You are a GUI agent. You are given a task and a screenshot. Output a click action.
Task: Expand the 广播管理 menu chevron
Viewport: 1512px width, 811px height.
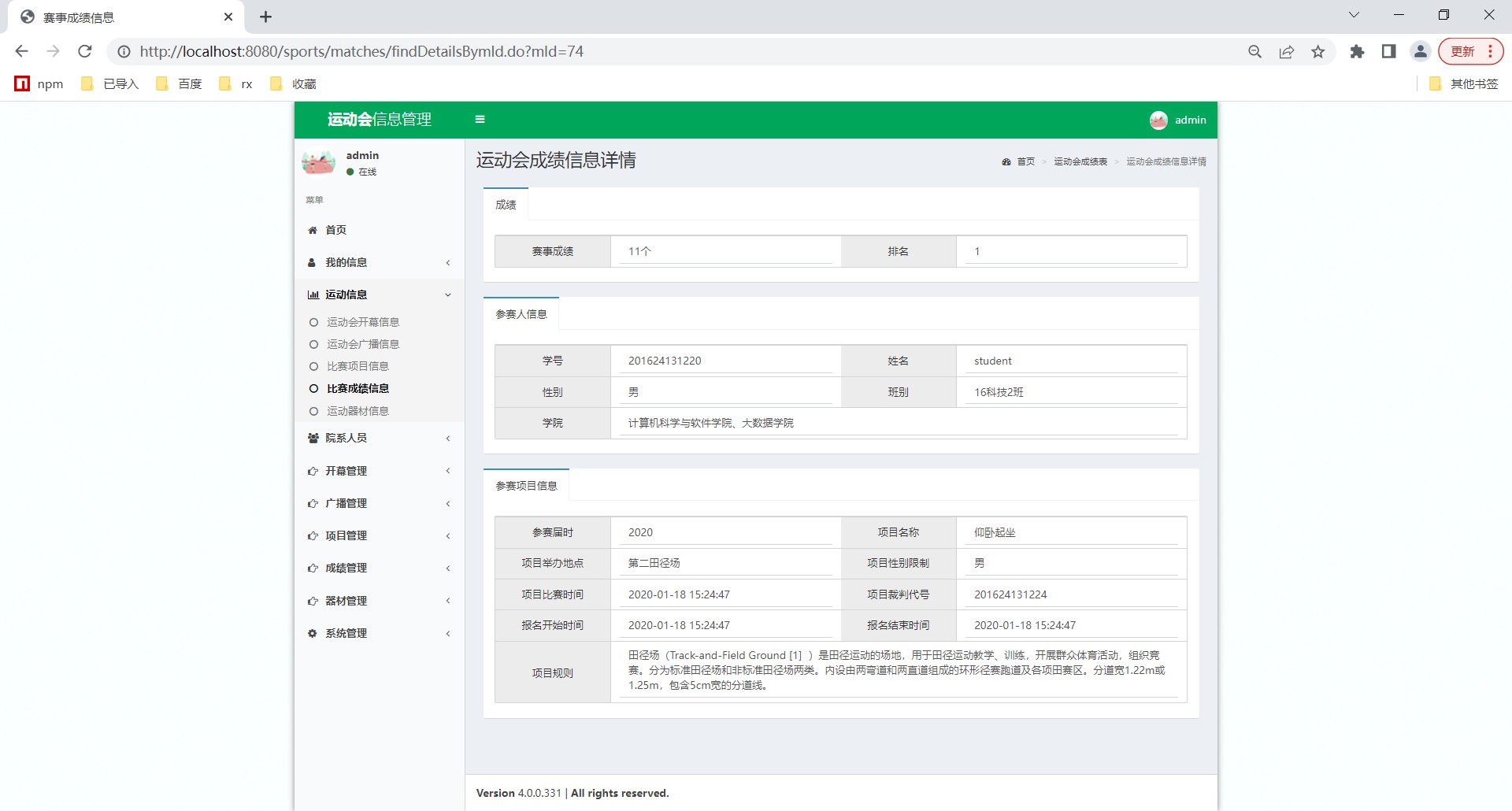(448, 503)
